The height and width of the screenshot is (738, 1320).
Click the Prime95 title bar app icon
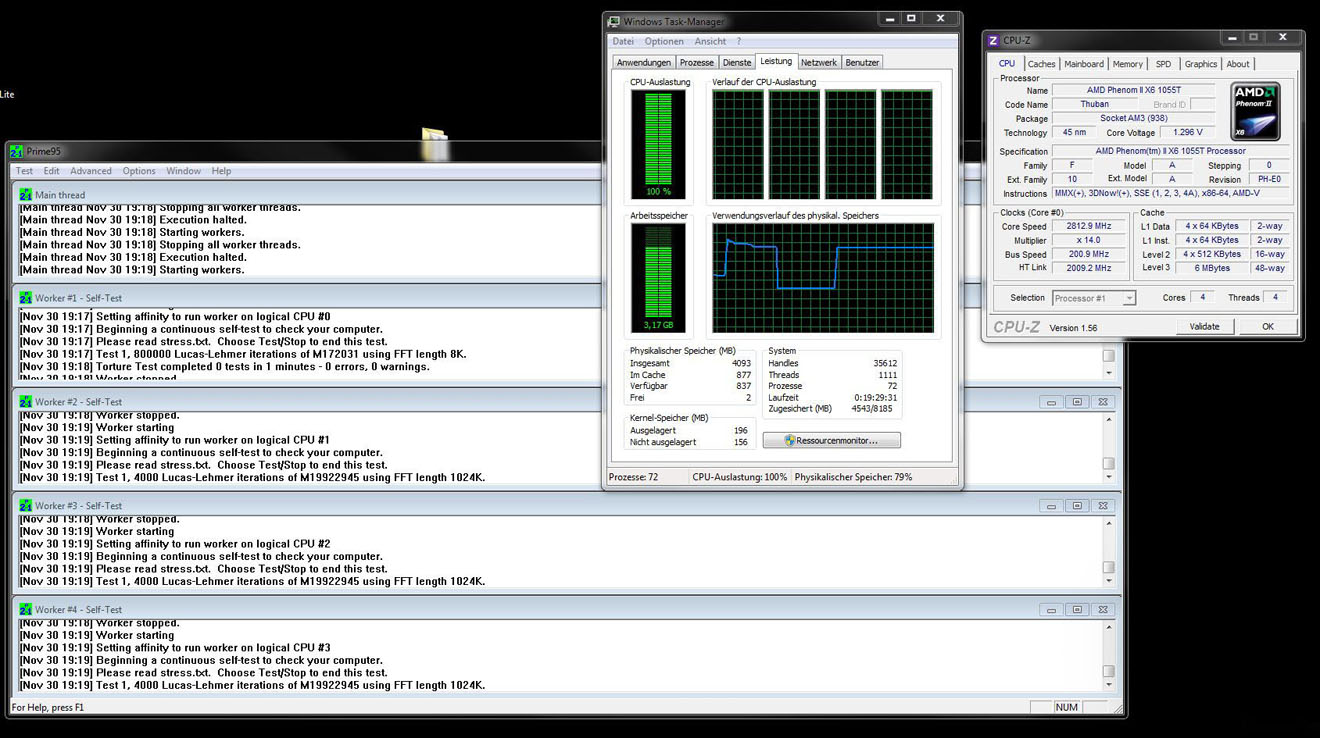coord(16,151)
